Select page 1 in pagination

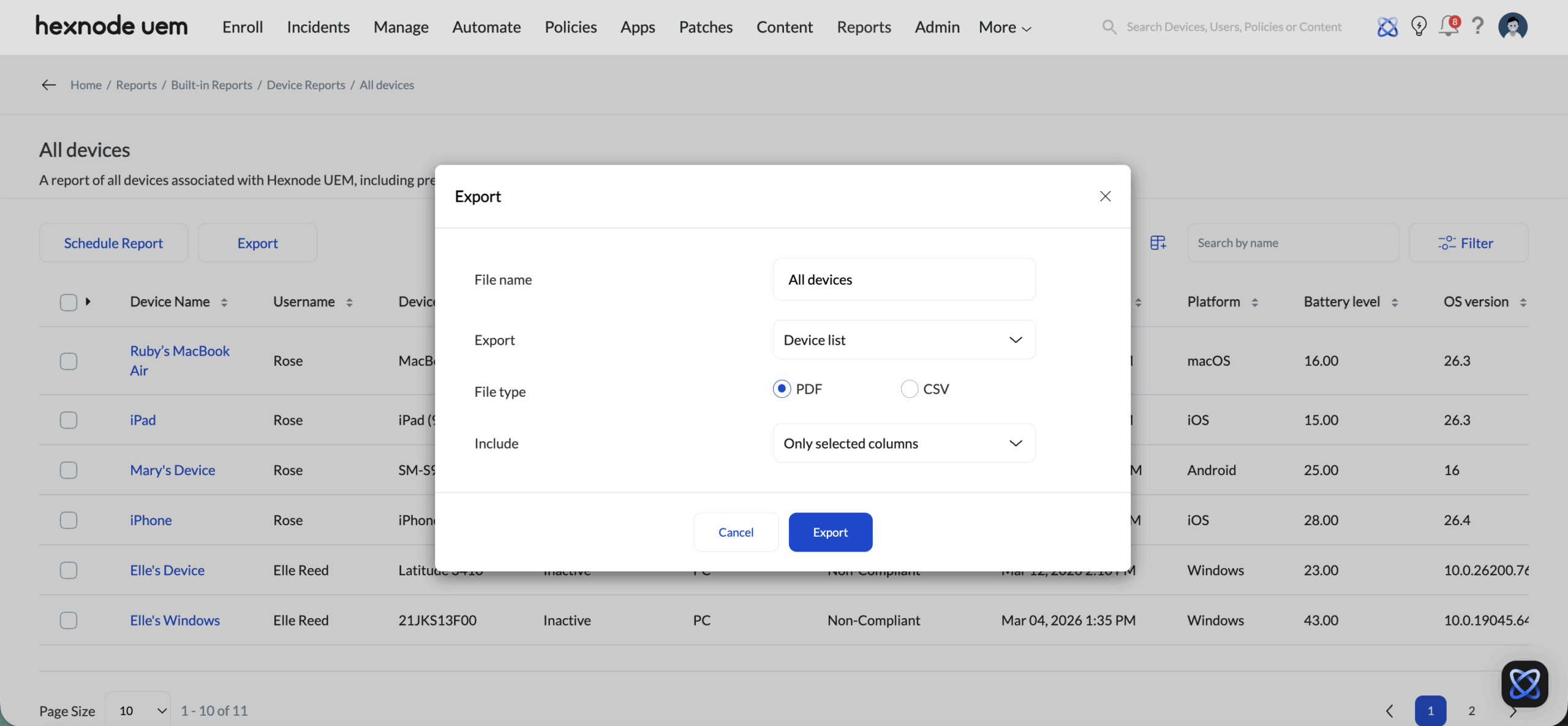1430,711
